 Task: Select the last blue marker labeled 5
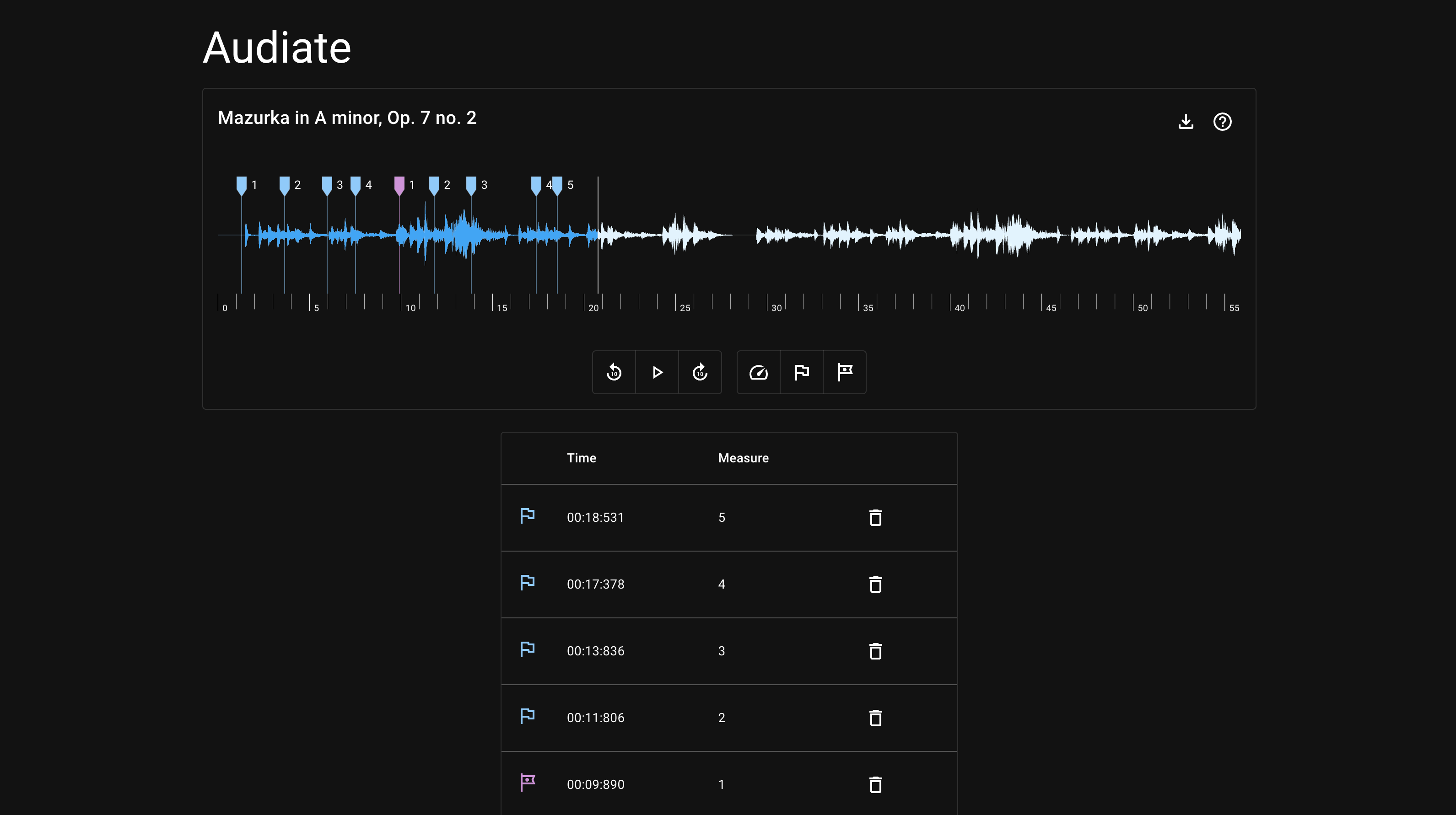557,185
